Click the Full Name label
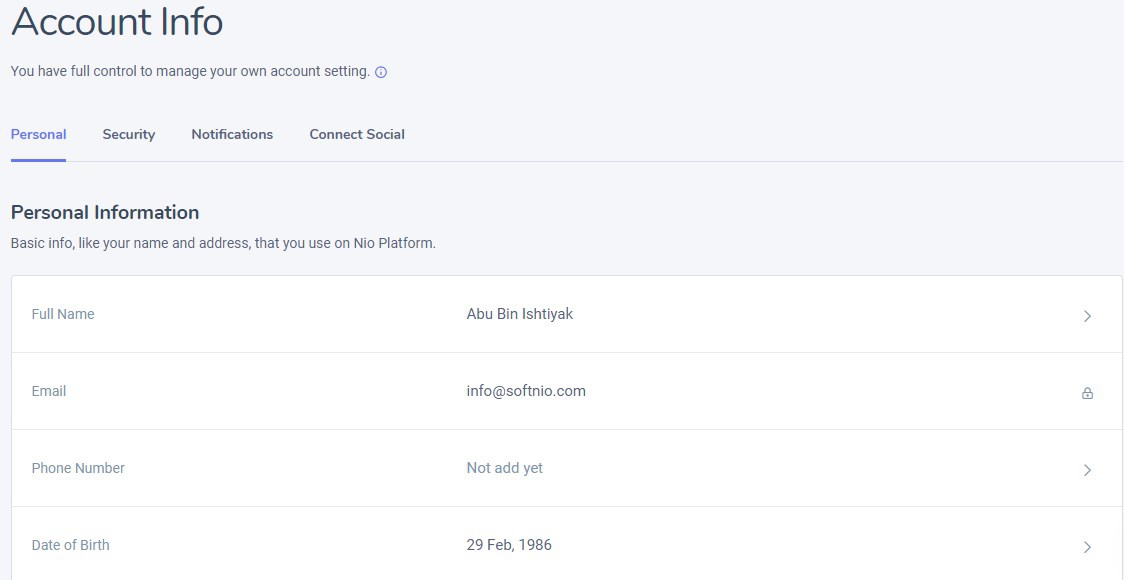This screenshot has width=1124, height=580. [x=63, y=314]
